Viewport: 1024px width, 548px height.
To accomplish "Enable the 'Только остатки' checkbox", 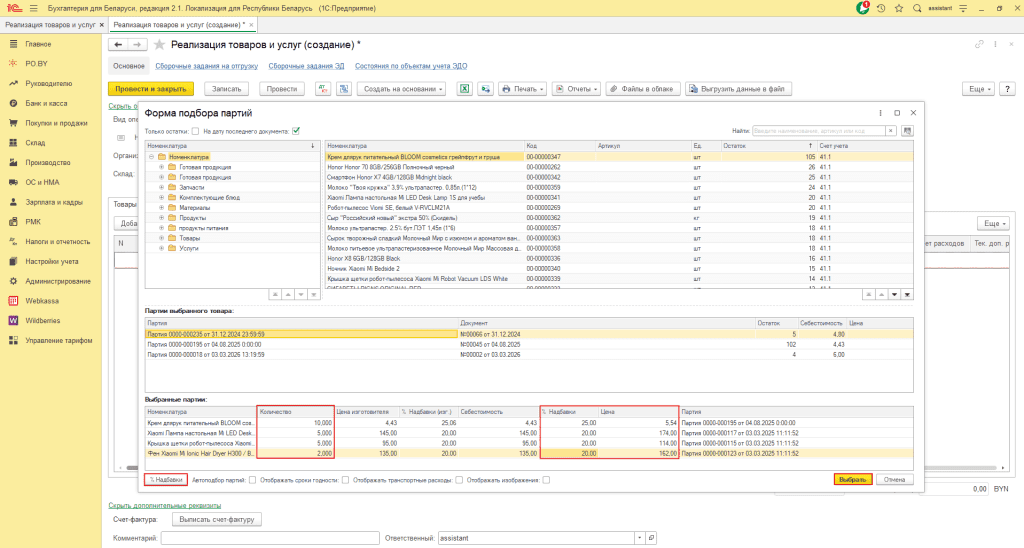I will 195,130.
